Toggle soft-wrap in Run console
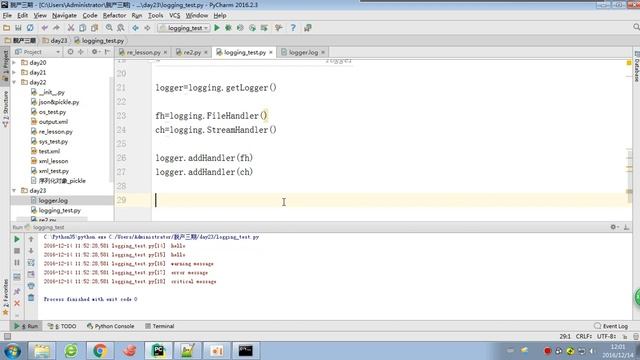Image resolution: width=640 pixels, height=360 pixels. pyautogui.click(x=31, y=262)
